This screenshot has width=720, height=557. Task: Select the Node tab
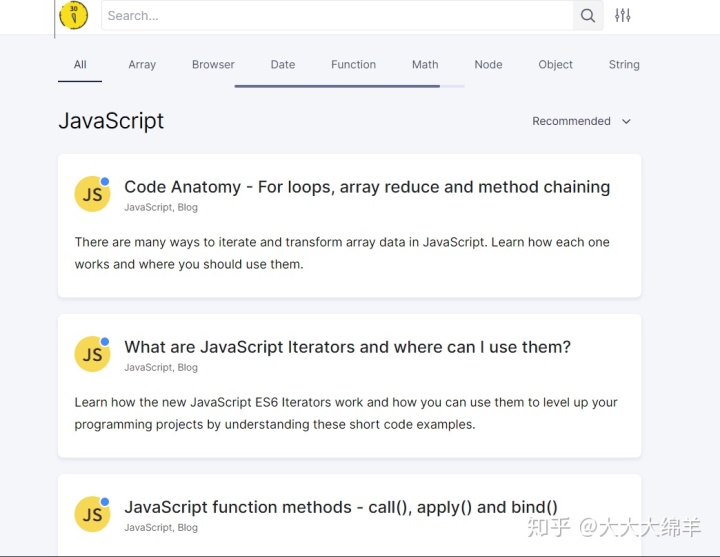pyautogui.click(x=488, y=65)
